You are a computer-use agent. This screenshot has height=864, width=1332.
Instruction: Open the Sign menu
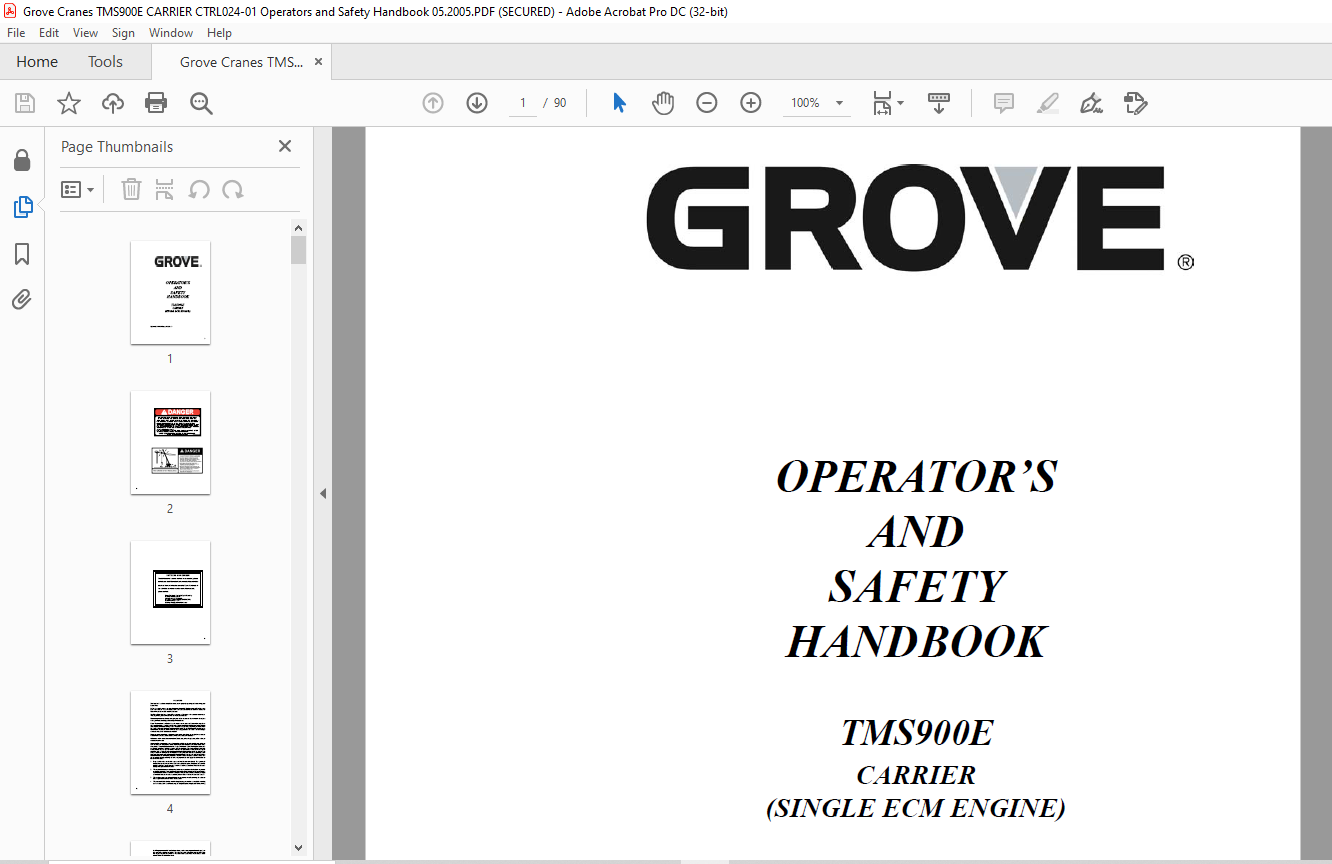point(123,33)
